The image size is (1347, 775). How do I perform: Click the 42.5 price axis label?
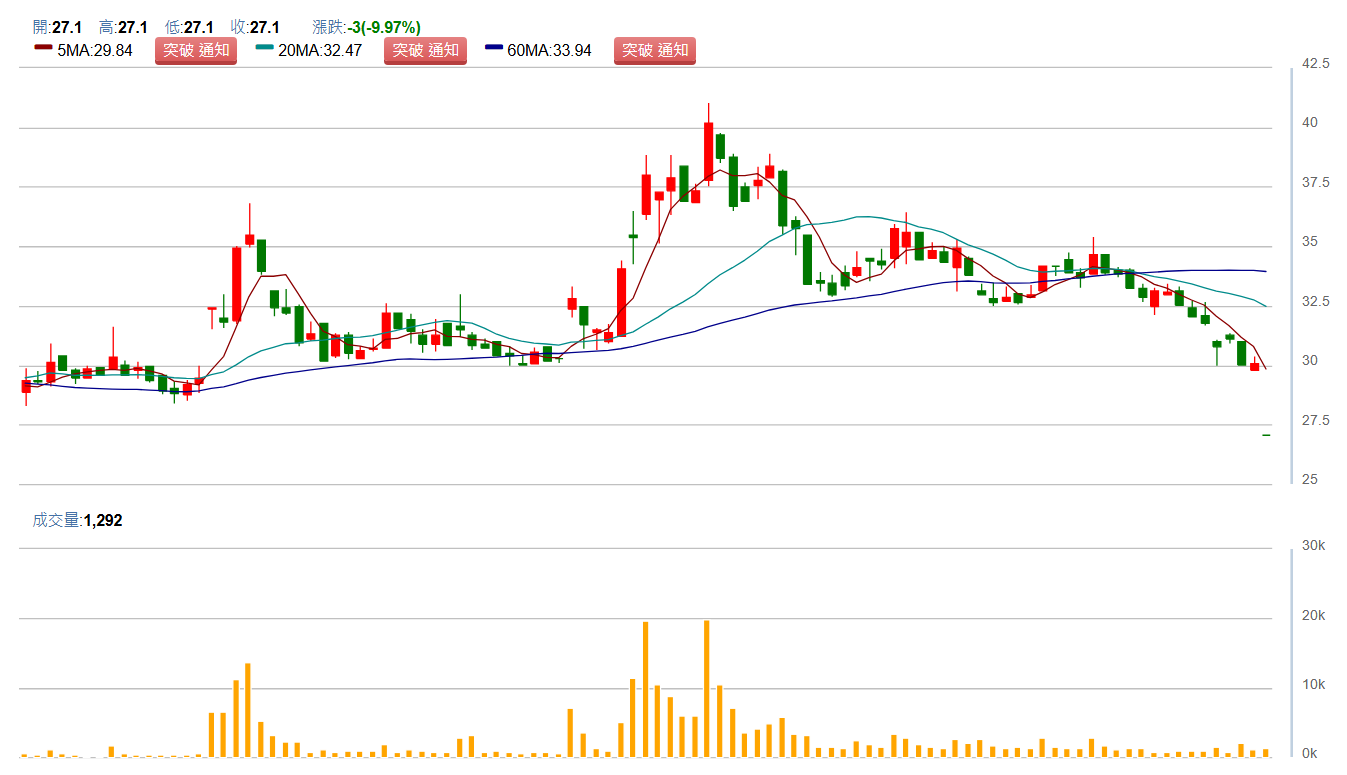(1315, 64)
